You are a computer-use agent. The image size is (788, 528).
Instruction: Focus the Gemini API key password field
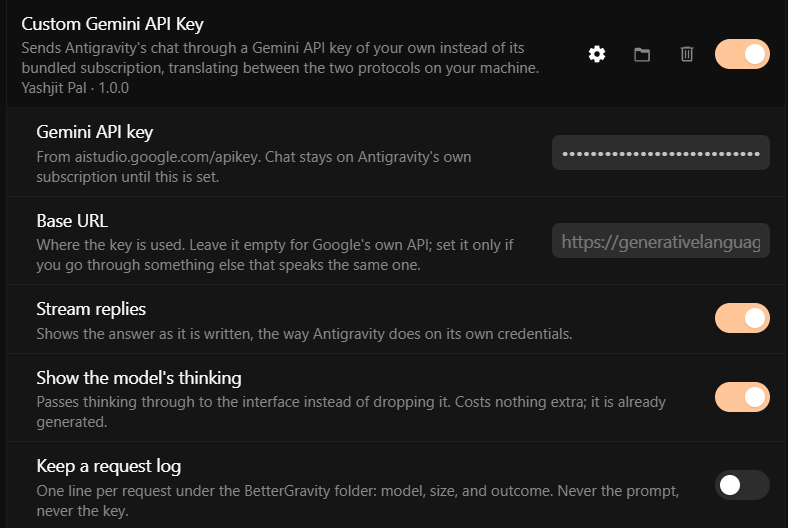[x=661, y=152]
